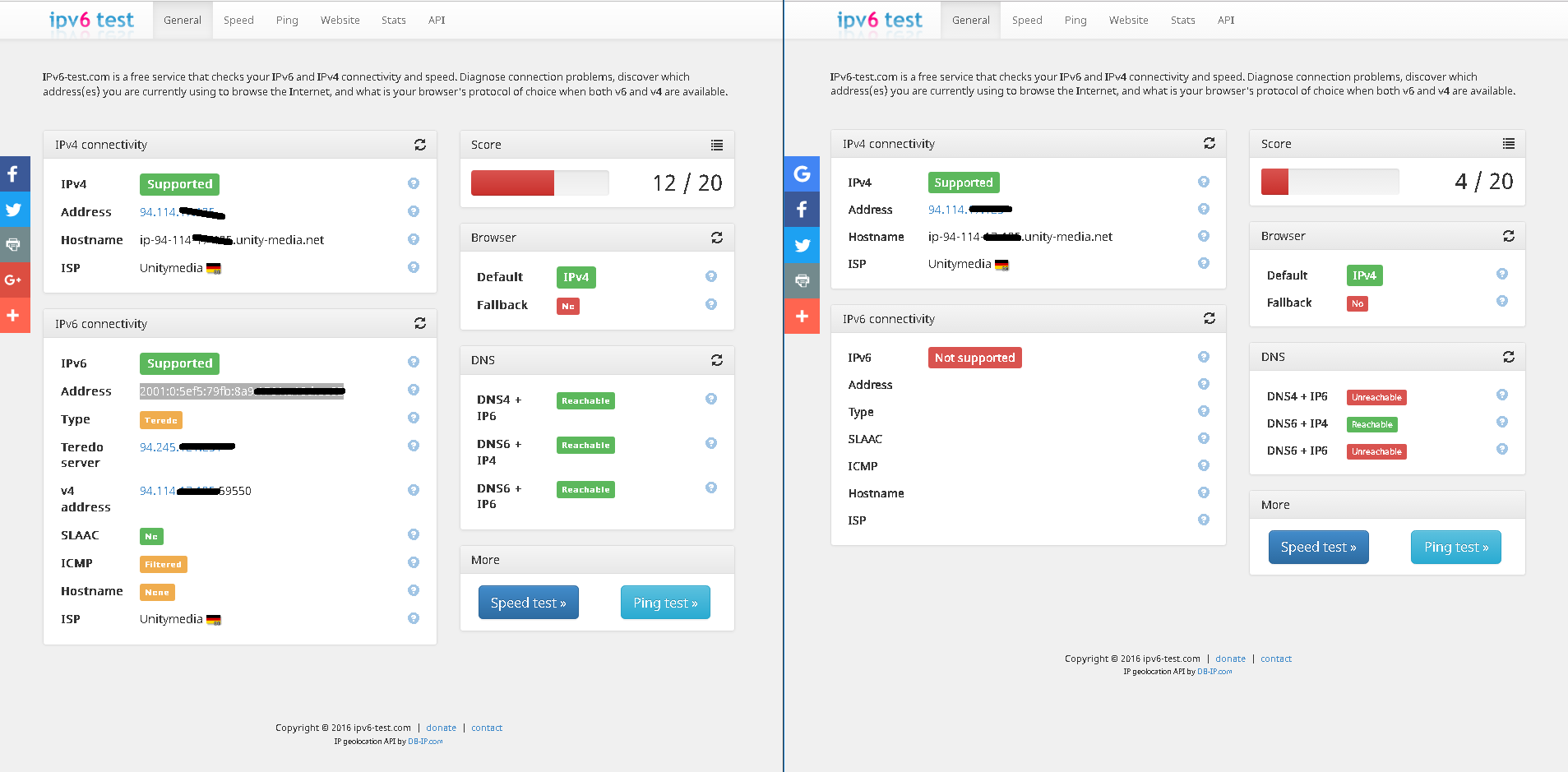Refresh the DNS panel in right pane
Viewport: 1568px width, 772px height.
point(1509,357)
